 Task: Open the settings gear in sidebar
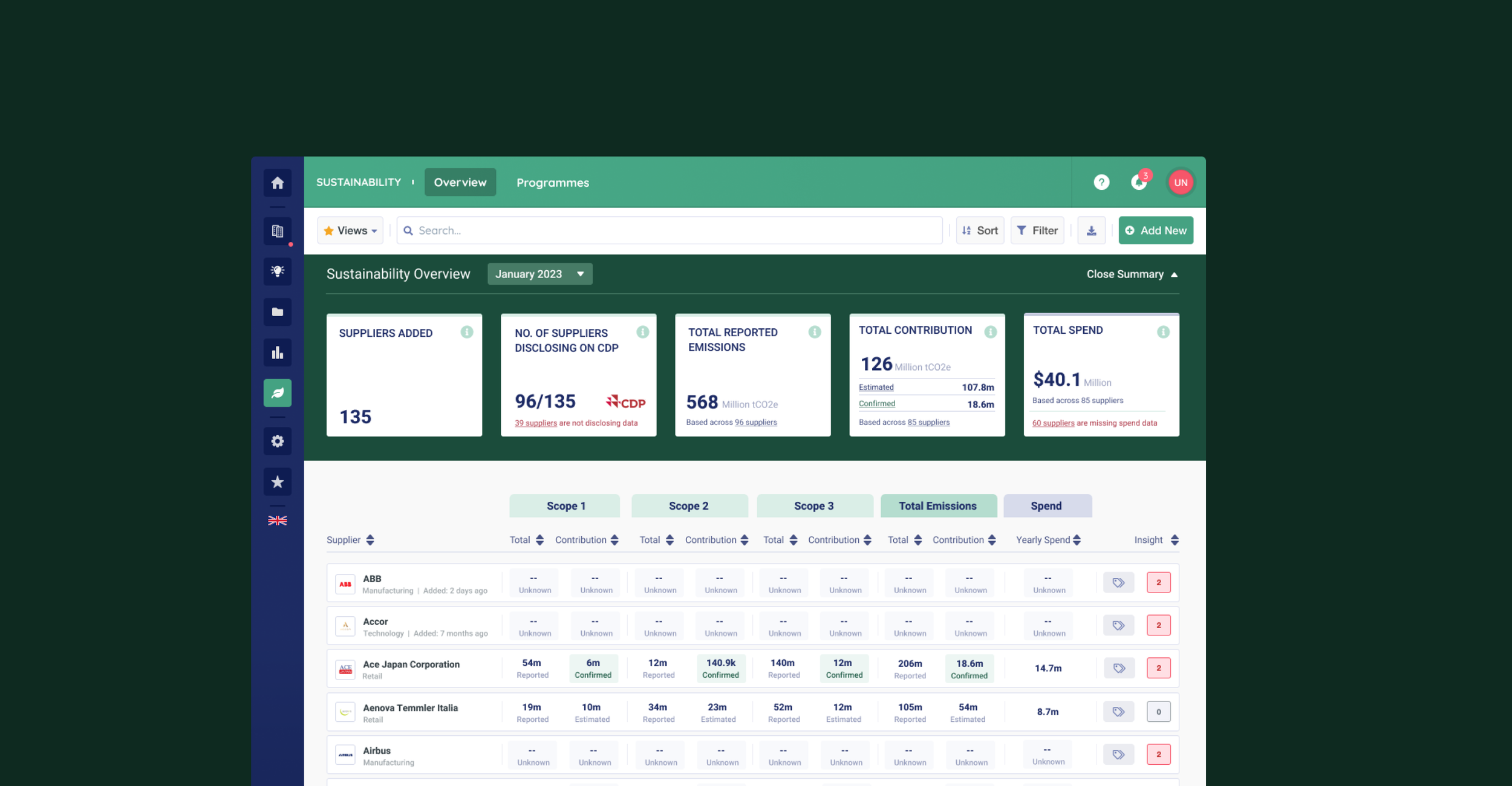[277, 441]
